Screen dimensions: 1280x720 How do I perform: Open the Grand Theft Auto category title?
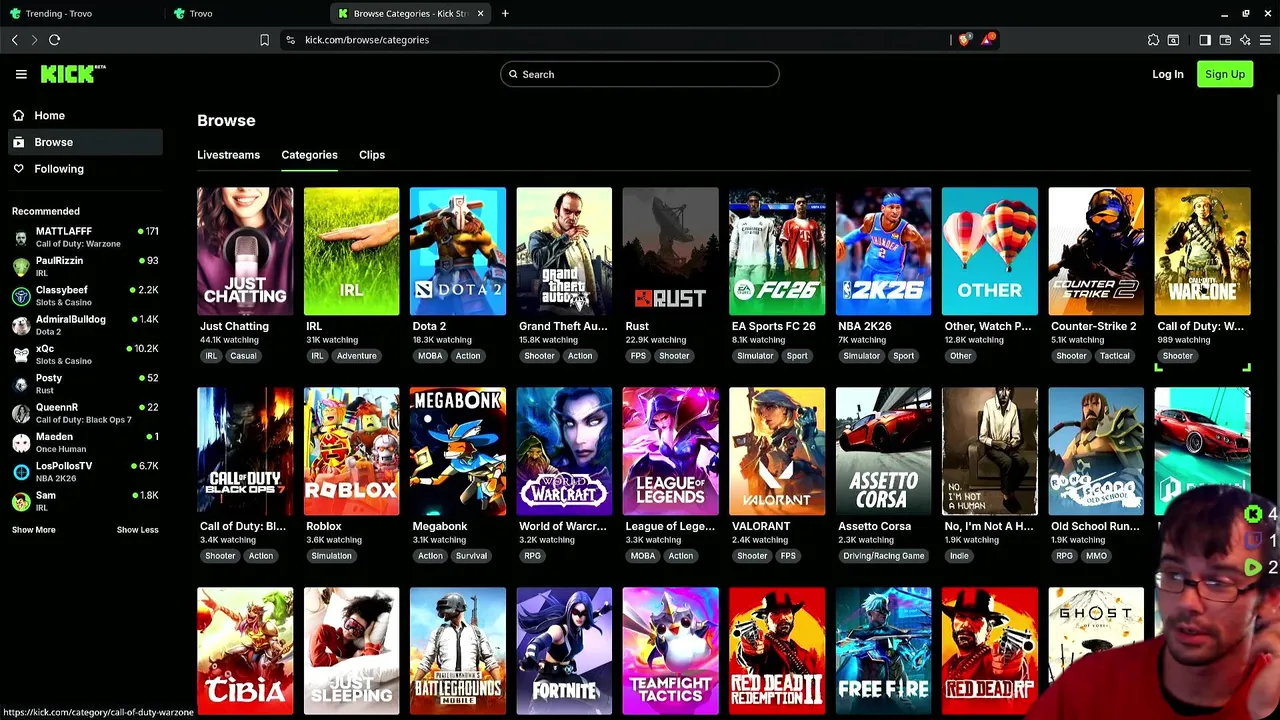point(563,326)
